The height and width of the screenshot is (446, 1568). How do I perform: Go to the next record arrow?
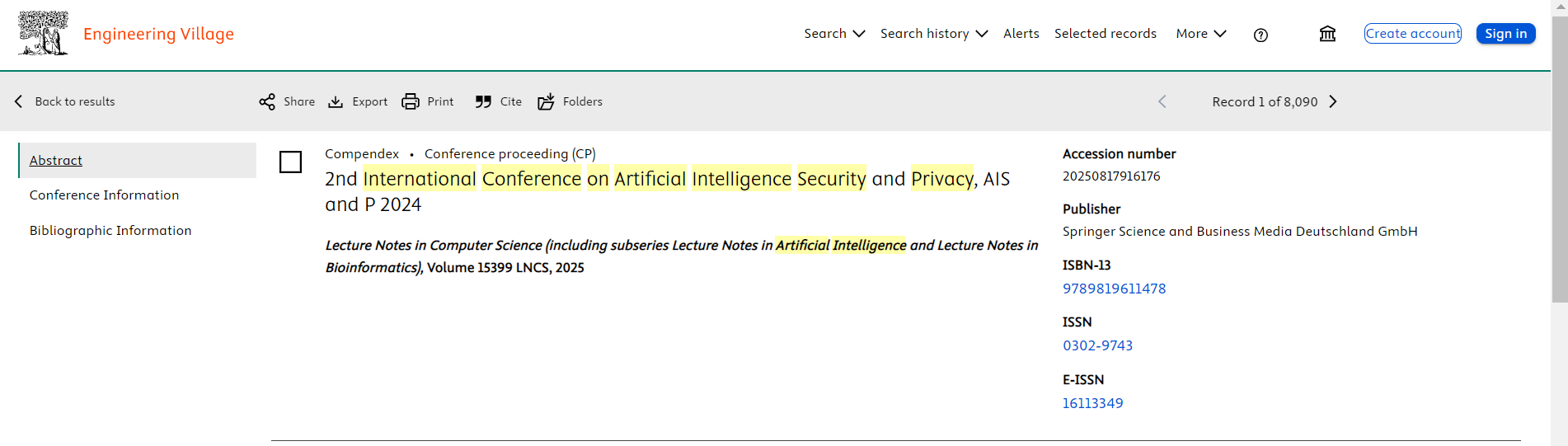[x=1333, y=101]
